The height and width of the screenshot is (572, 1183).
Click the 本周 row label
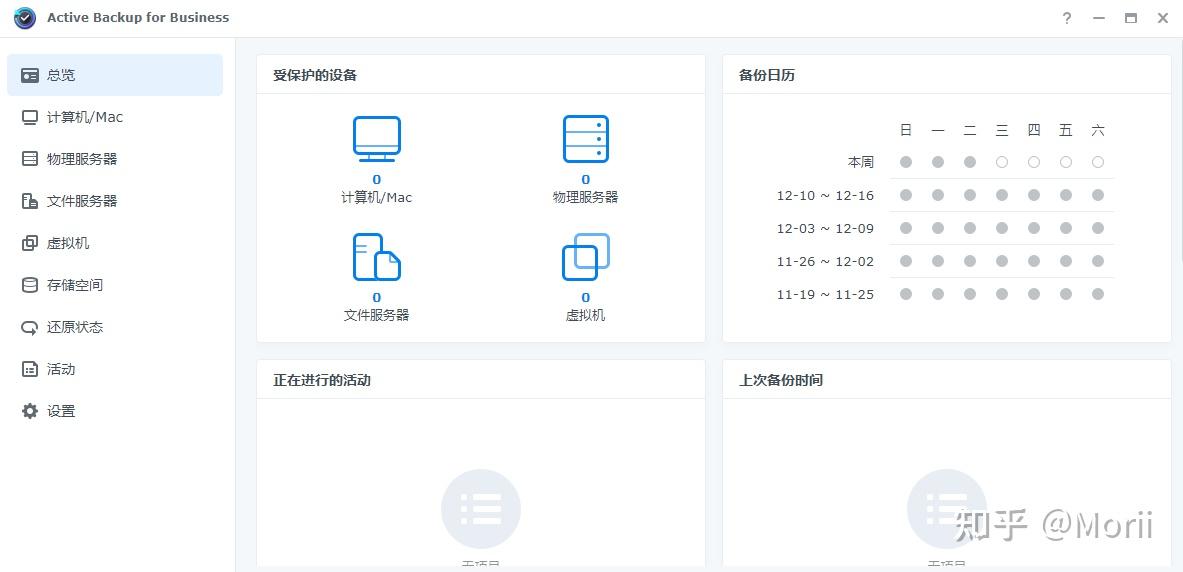(860, 162)
